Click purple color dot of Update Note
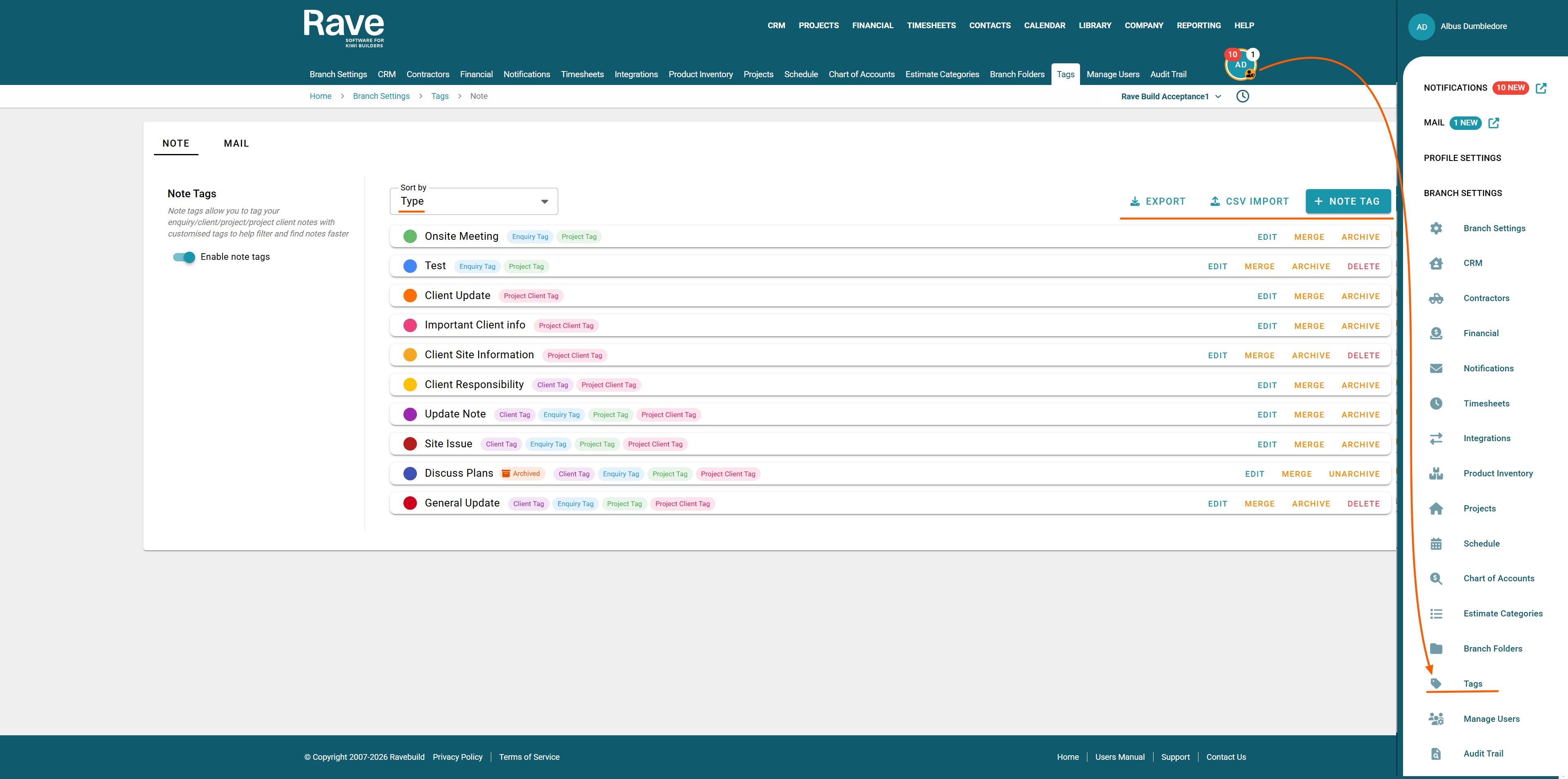Image resolution: width=1568 pixels, height=779 pixels. [410, 415]
